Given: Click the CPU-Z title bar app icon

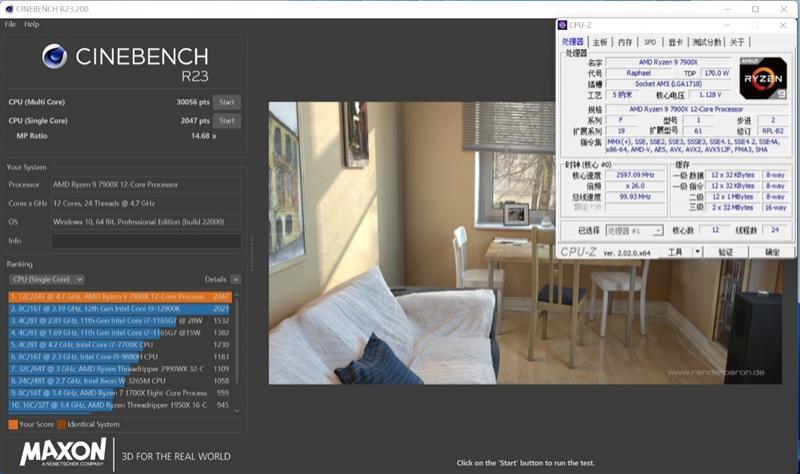Looking at the screenshot, I should (x=562, y=25).
